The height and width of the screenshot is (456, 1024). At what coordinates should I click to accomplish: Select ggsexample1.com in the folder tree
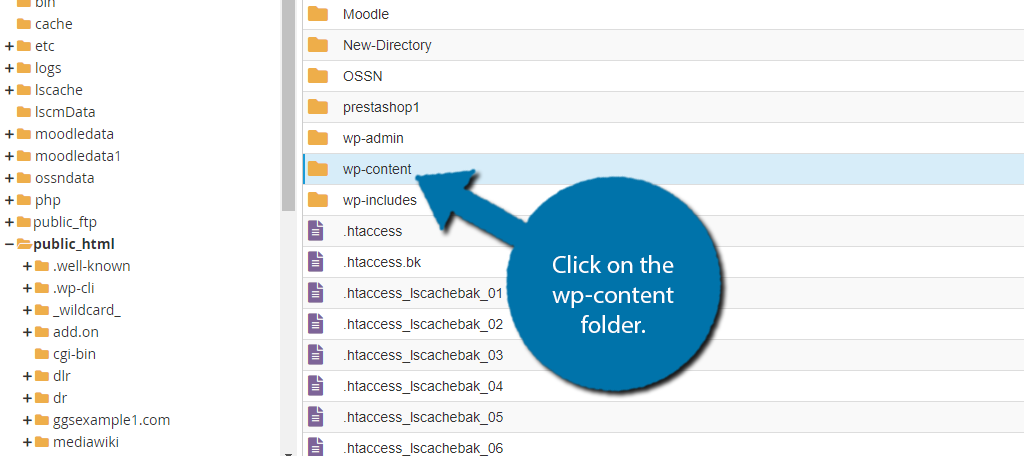(112, 420)
